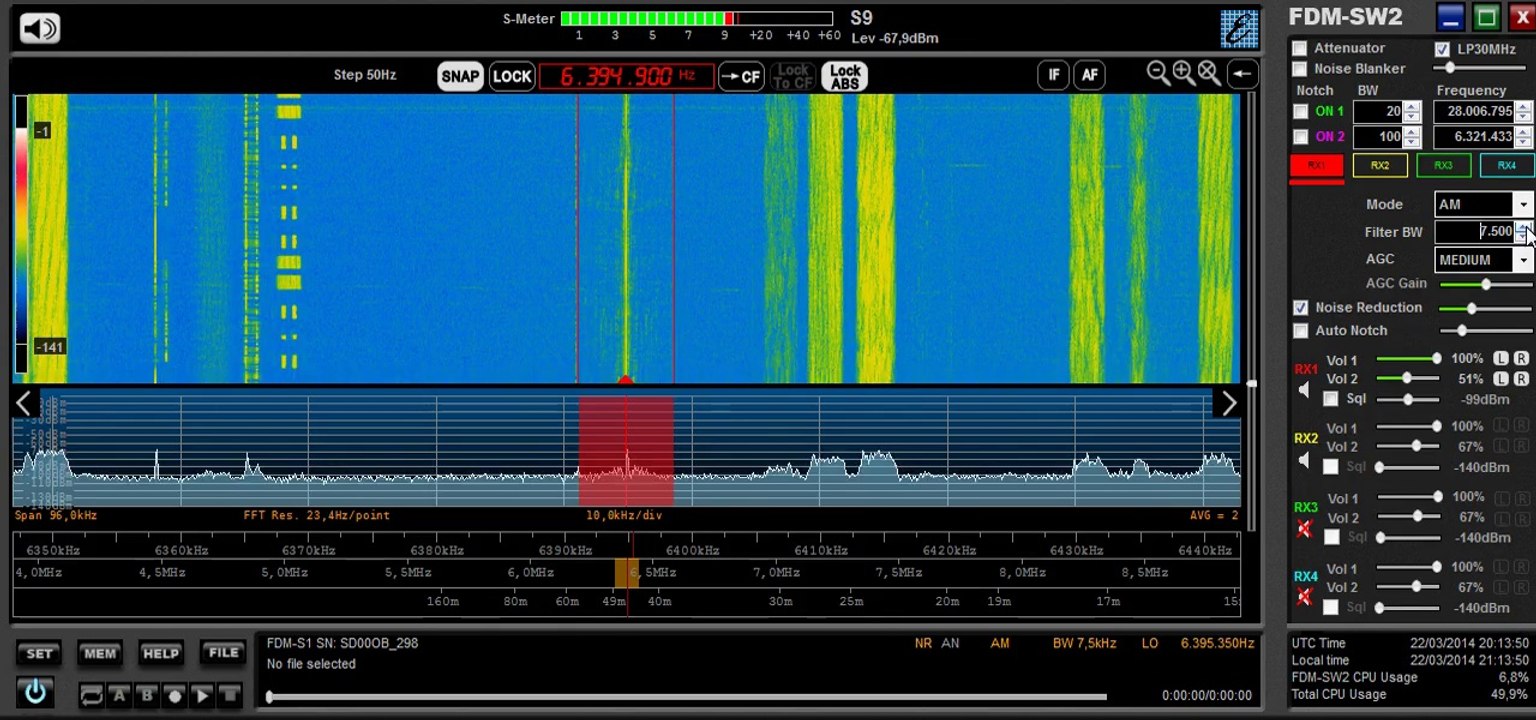The height and width of the screenshot is (720, 1536).
Task: Click the left arrow button beside zoom icons
Action: tap(1241, 74)
